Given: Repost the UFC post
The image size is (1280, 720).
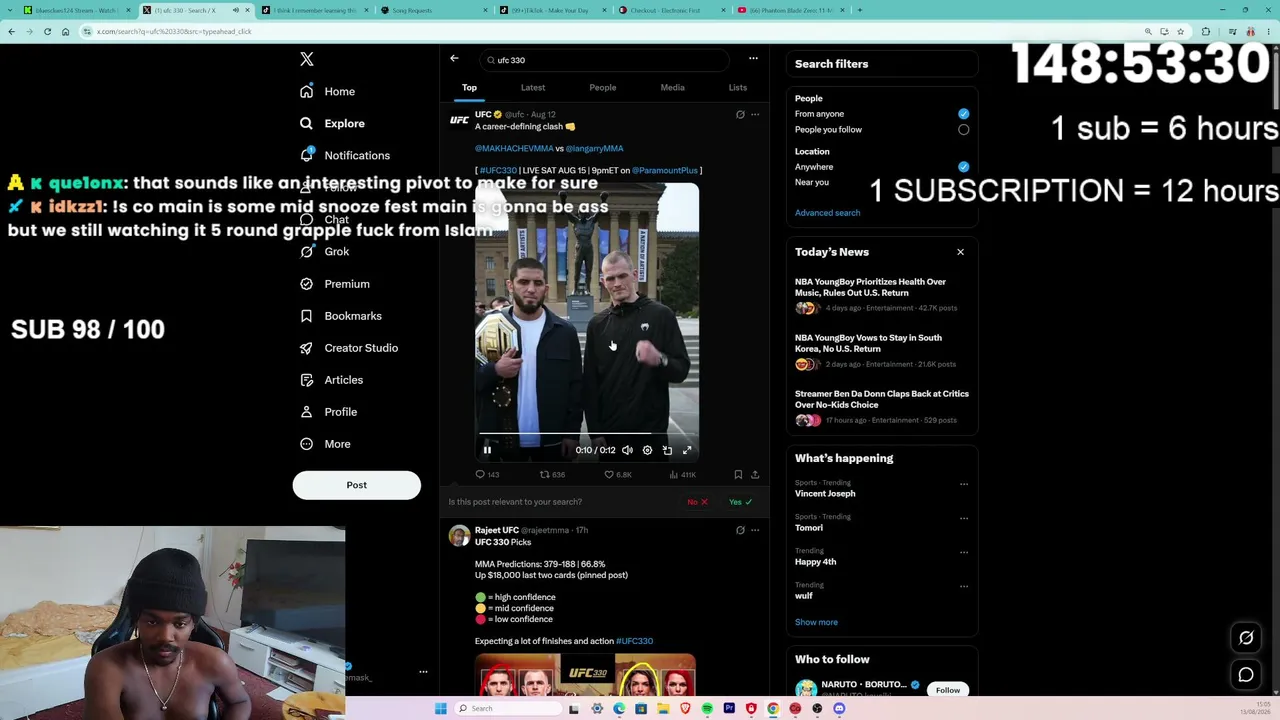Looking at the screenshot, I should click(x=552, y=475).
